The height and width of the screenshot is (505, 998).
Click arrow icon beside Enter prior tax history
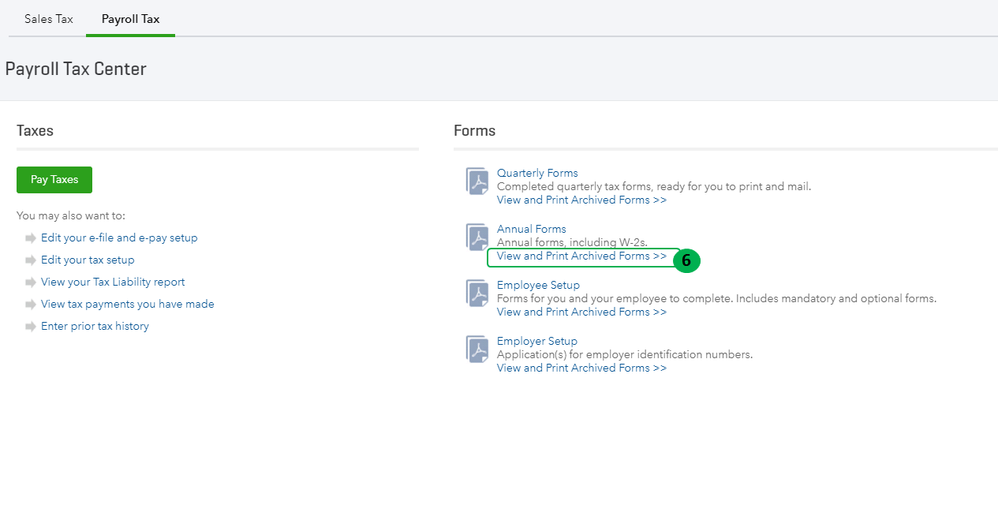pos(31,327)
